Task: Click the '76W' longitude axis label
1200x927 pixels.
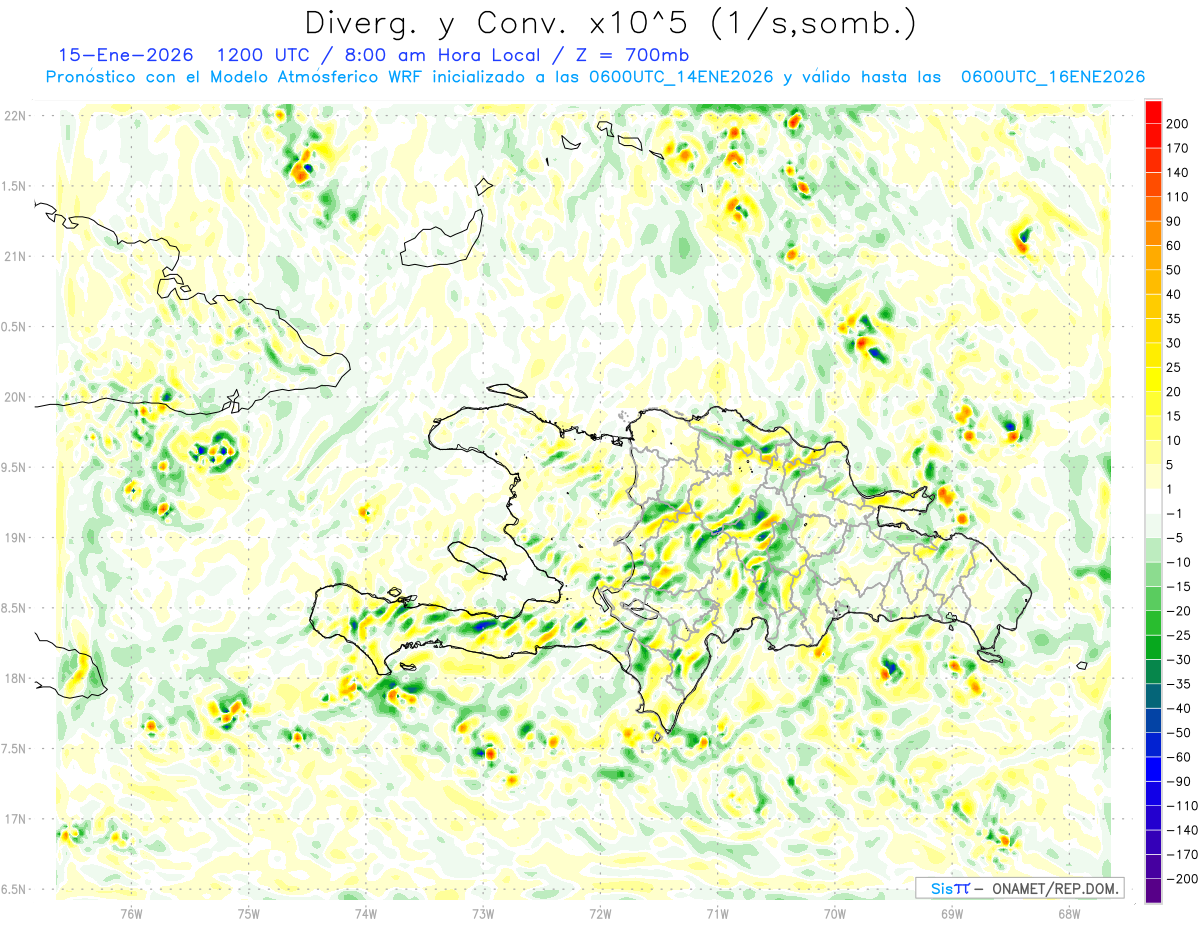Action: tap(131, 913)
